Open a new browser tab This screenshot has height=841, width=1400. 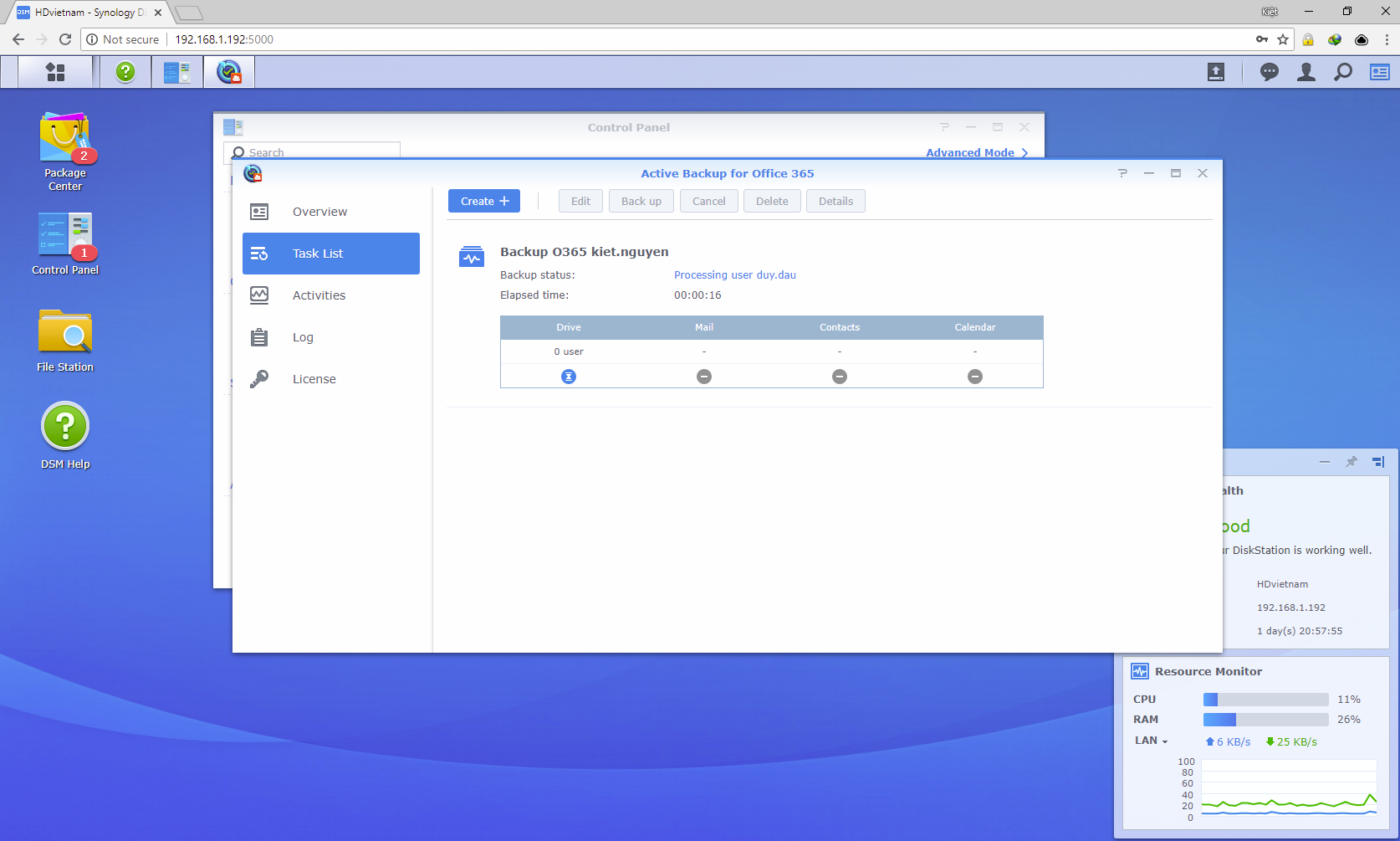click(189, 13)
